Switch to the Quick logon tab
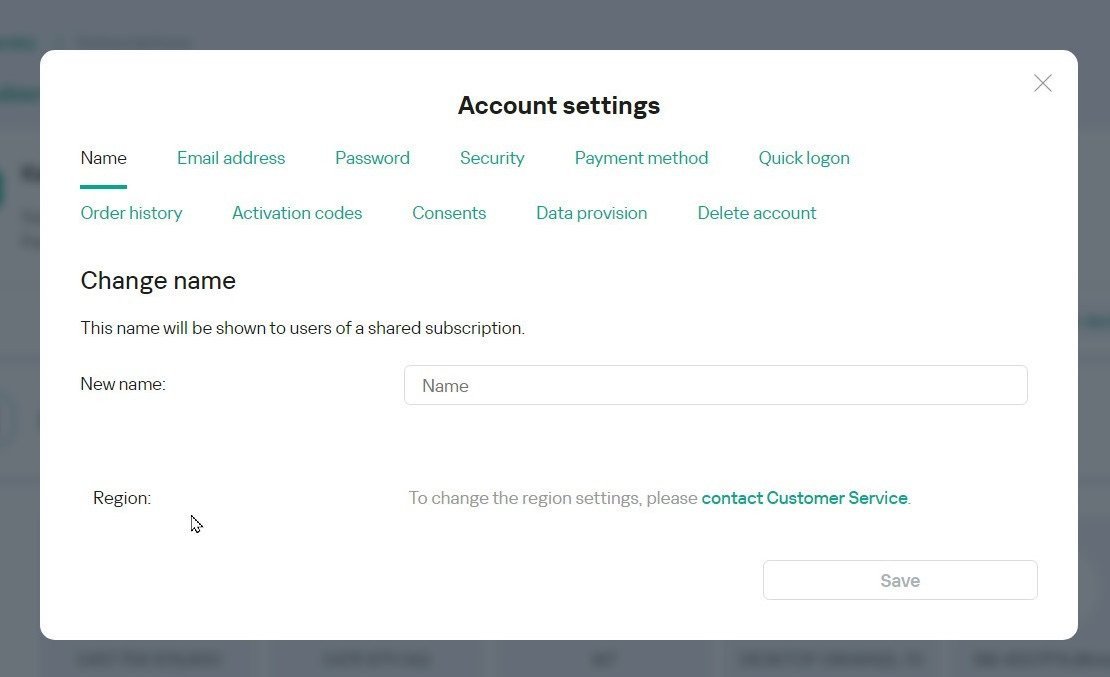The image size is (1110, 677). point(804,158)
